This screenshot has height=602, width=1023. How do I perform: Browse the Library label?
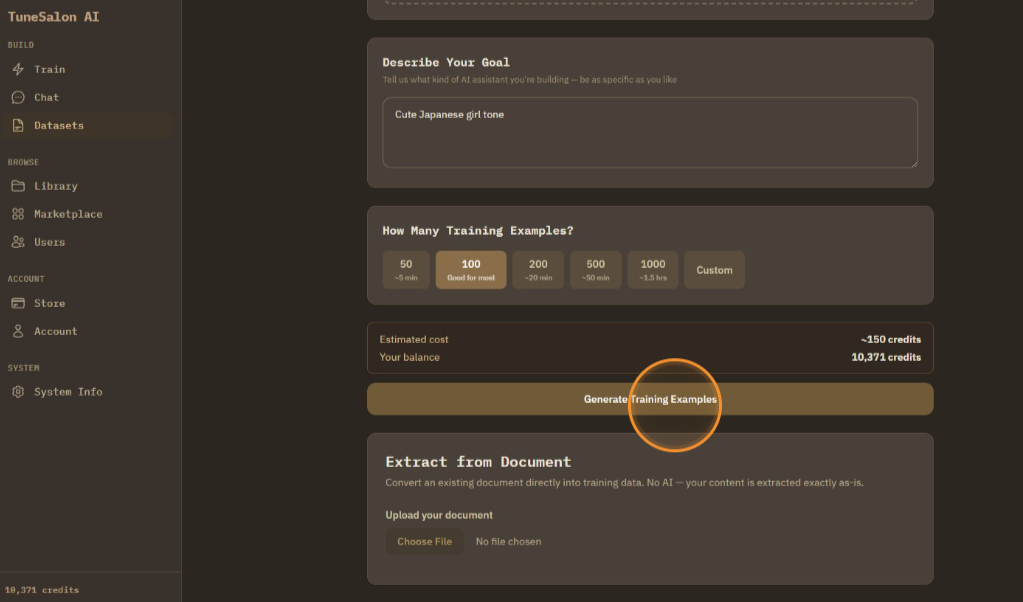pos(55,186)
